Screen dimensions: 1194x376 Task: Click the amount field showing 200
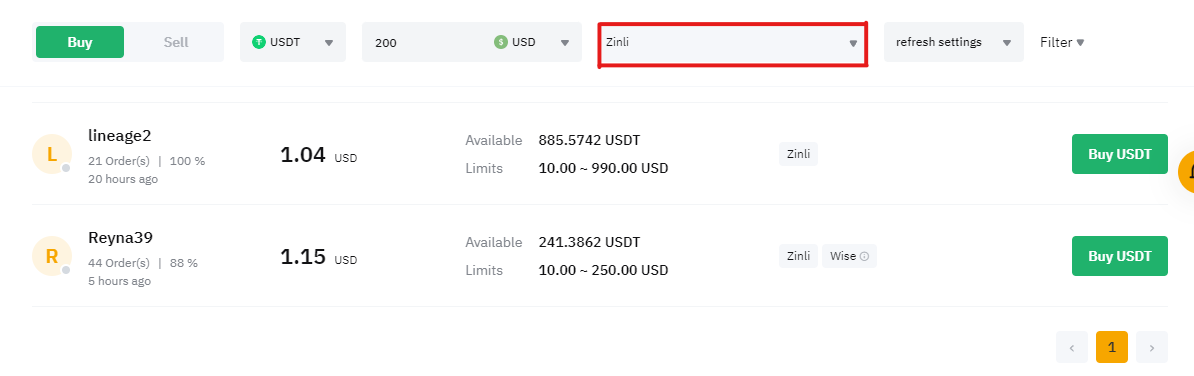[x=426, y=43]
